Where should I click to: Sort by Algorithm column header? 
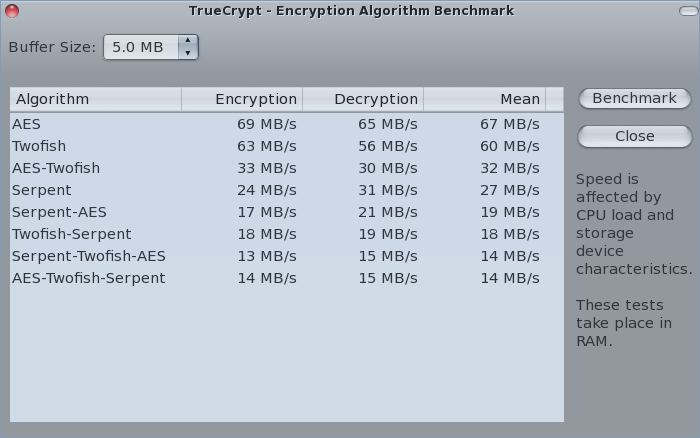[96, 99]
